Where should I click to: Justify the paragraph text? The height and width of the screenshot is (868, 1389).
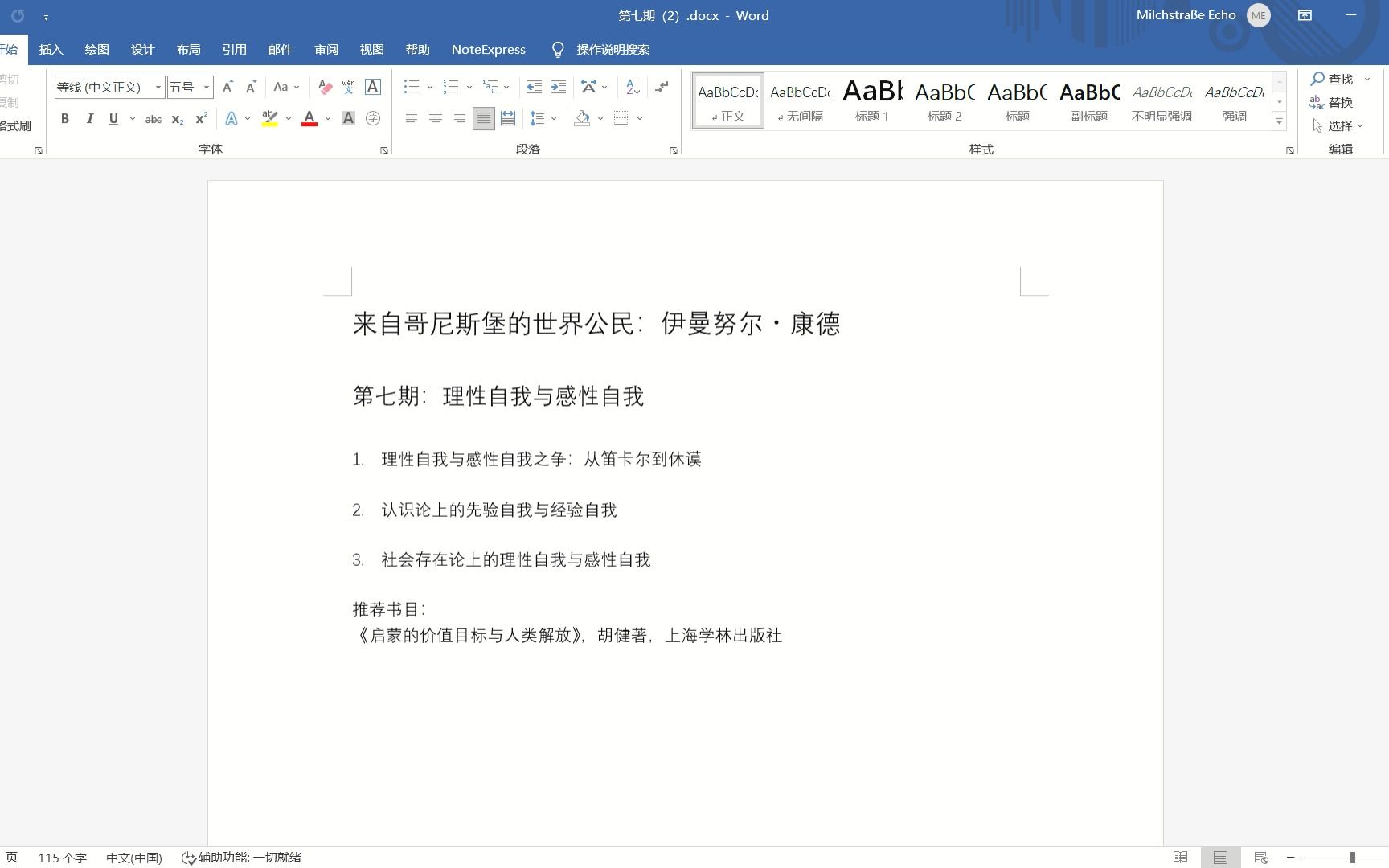[x=483, y=118]
